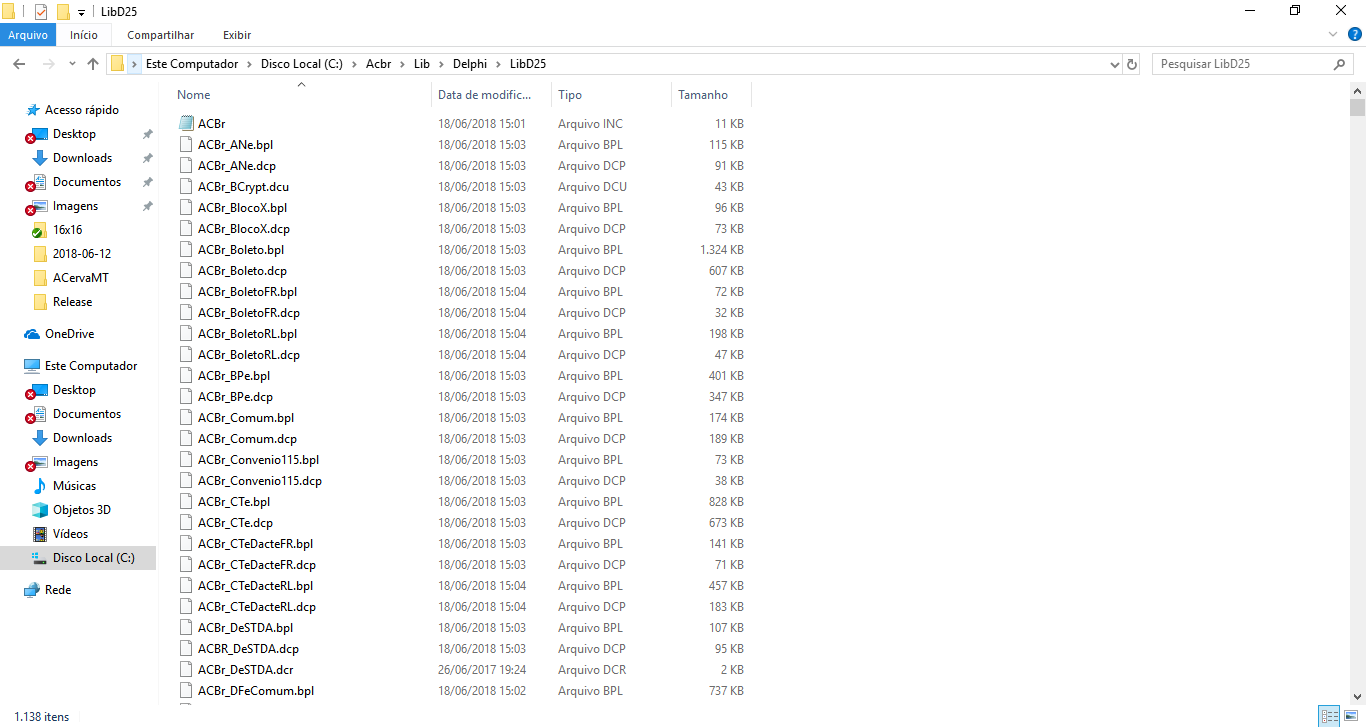Click the Delphi breadcrumb segment

tap(469, 64)
